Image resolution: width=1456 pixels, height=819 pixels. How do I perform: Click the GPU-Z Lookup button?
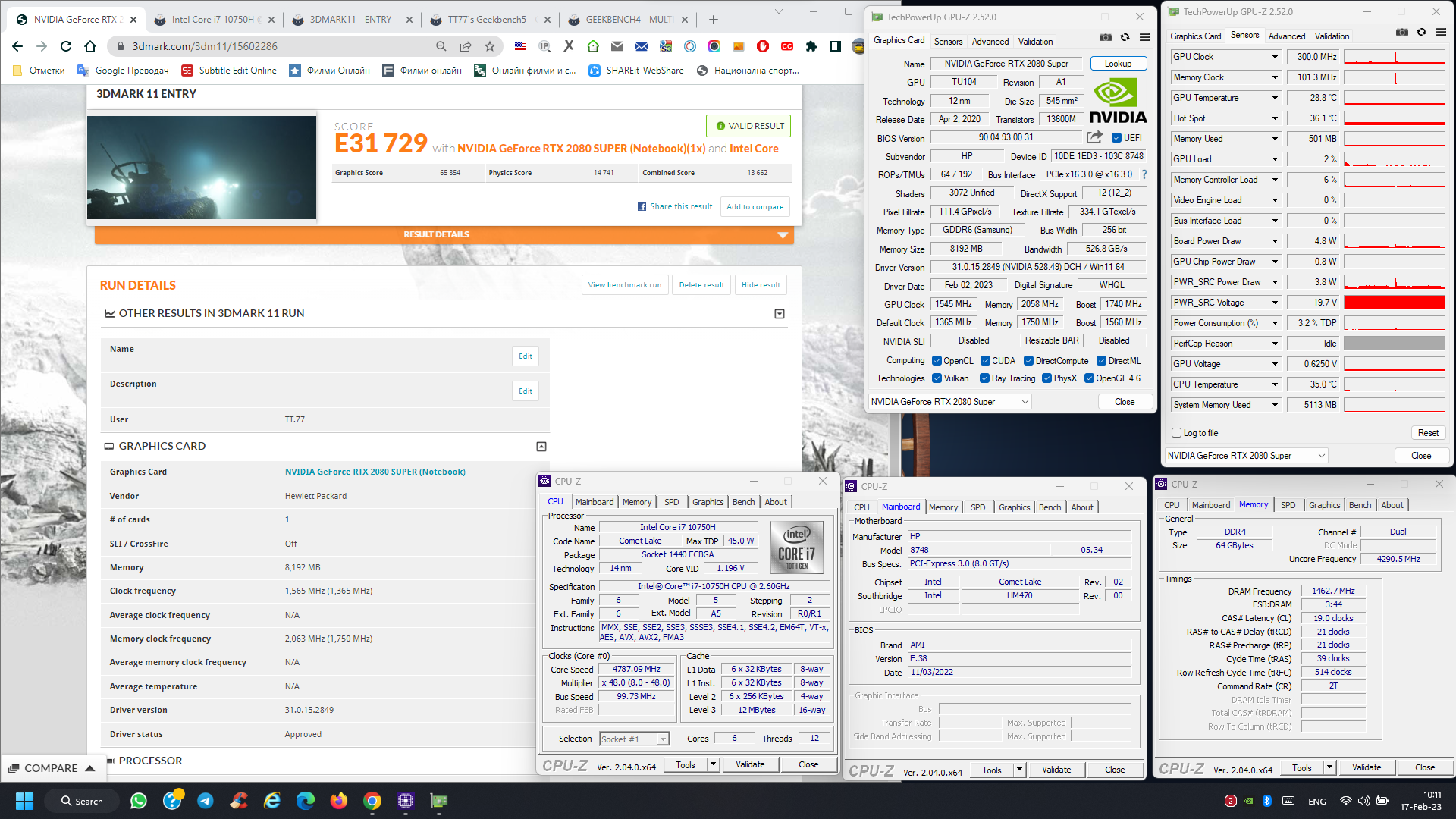[x=1118, y=64]
